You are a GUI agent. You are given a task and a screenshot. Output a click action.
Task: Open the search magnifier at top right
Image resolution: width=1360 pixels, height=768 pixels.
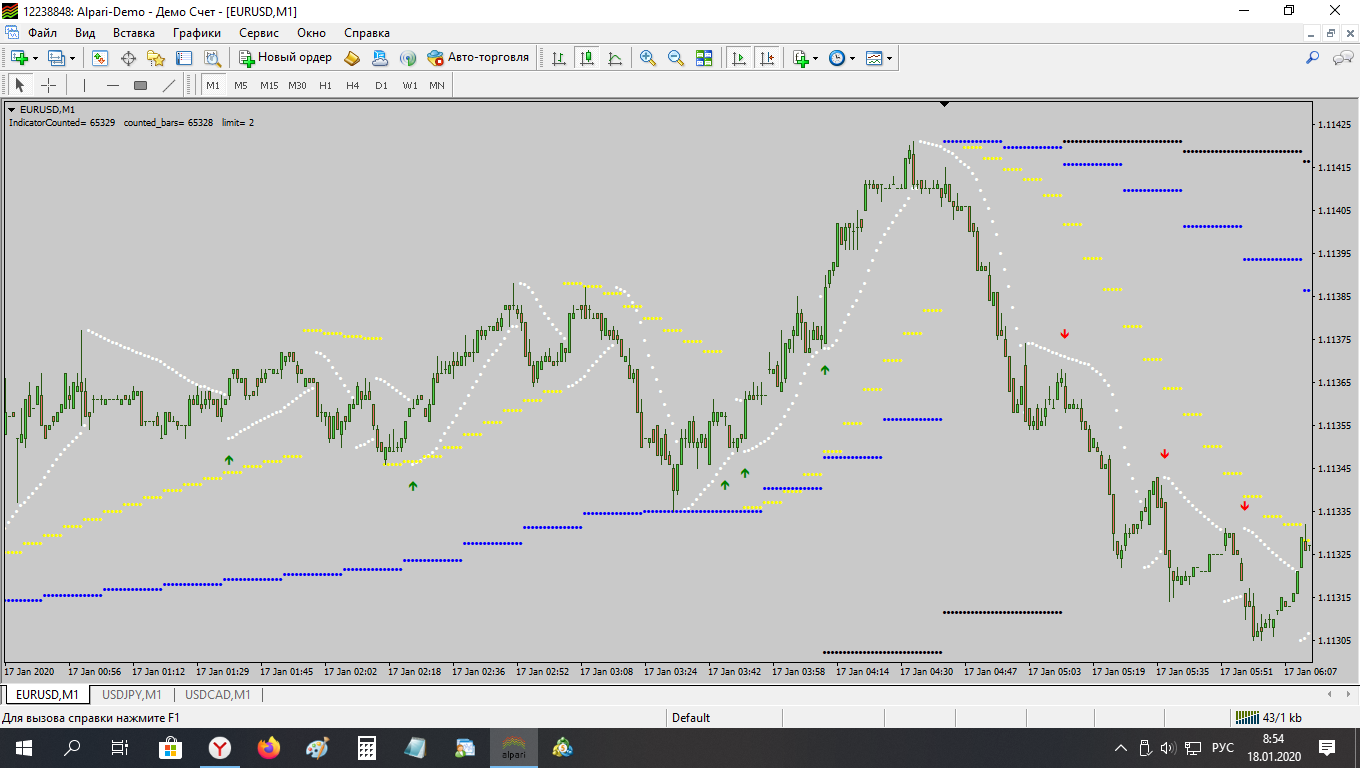coord(1313,58)
